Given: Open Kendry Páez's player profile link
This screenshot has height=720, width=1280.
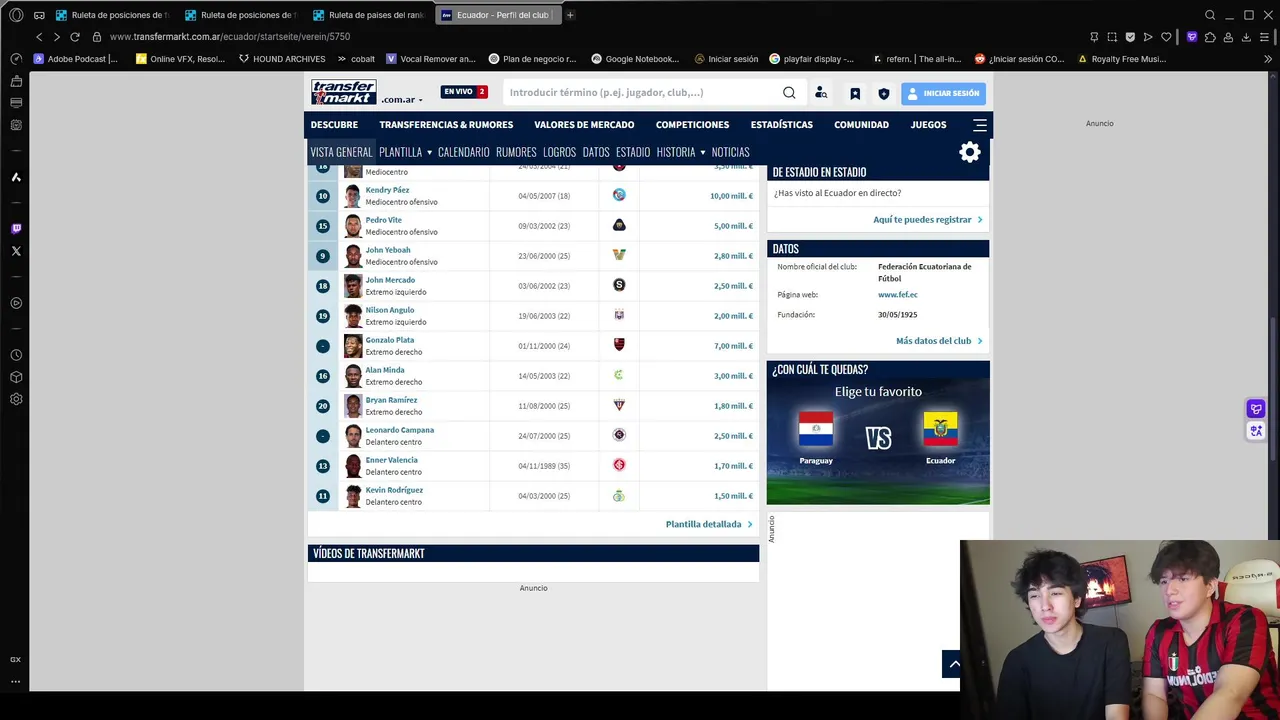Looking at the screenshot, I should coord(387,190).
